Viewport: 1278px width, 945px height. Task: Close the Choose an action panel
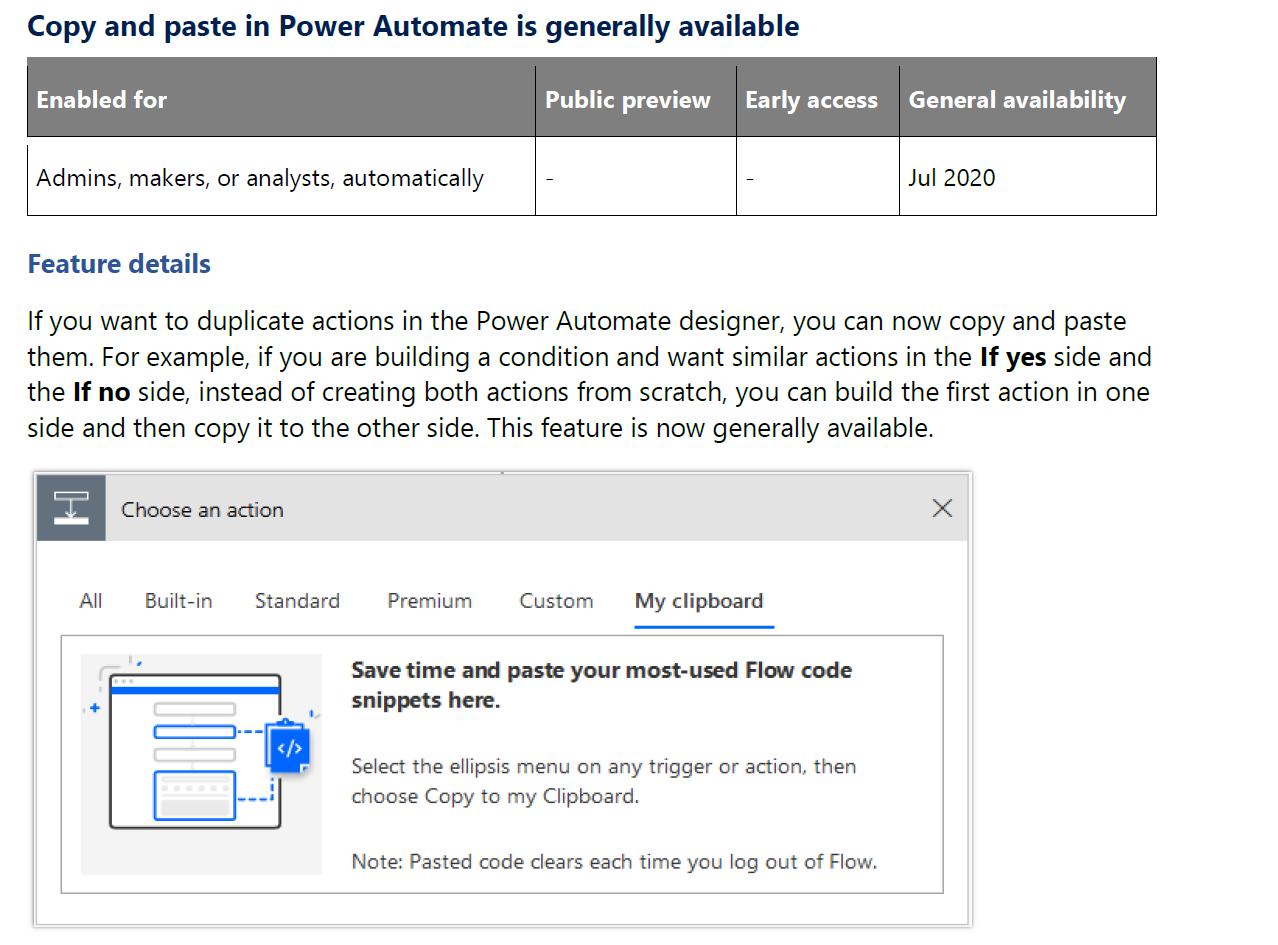(x=941, y=508)
